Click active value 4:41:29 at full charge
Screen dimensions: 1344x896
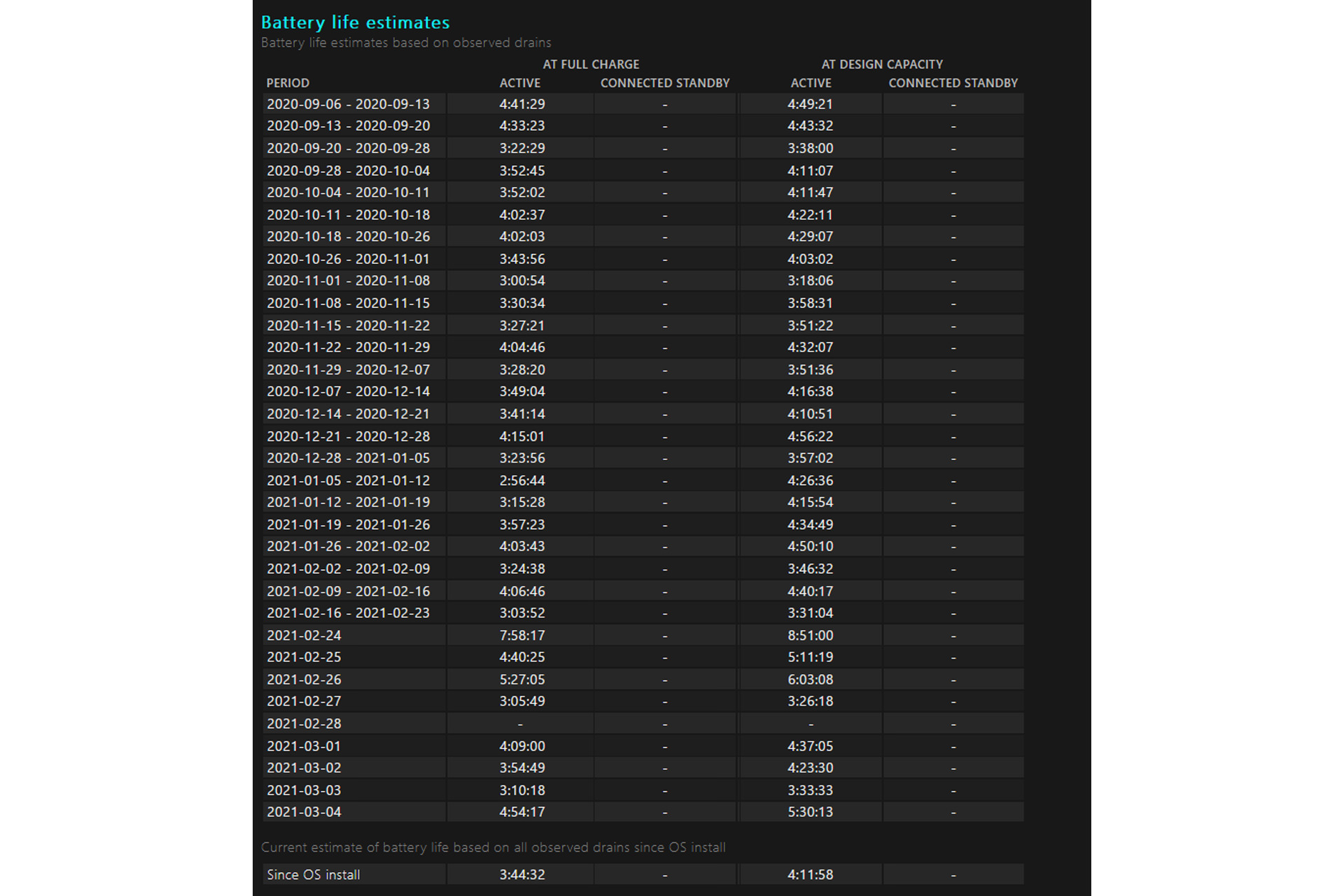click(521, 104)
